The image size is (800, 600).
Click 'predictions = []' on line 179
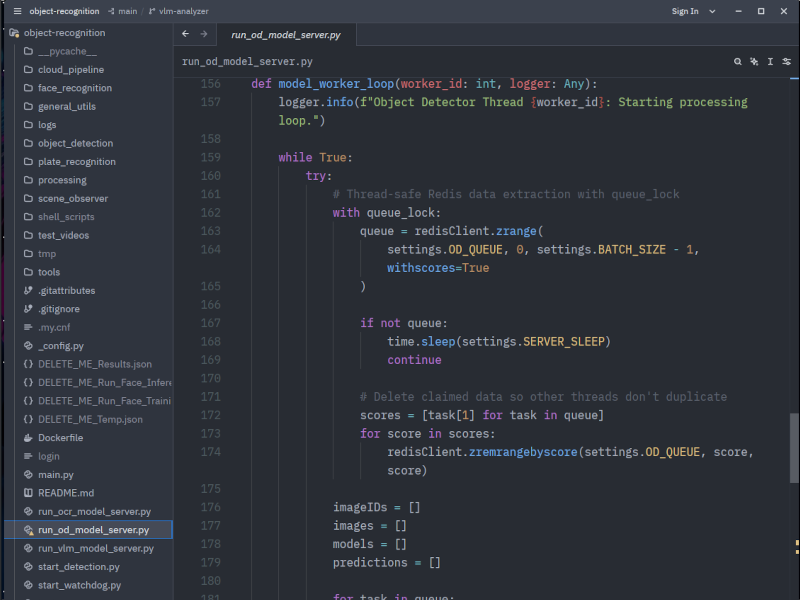click(x=387, y=562)
